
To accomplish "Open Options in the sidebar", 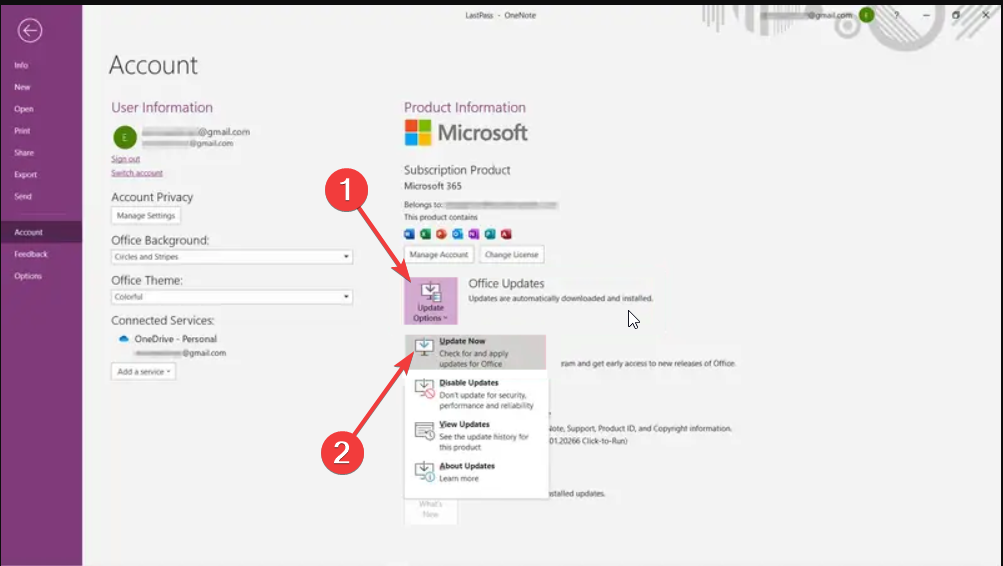I will (x=28, y=276).
